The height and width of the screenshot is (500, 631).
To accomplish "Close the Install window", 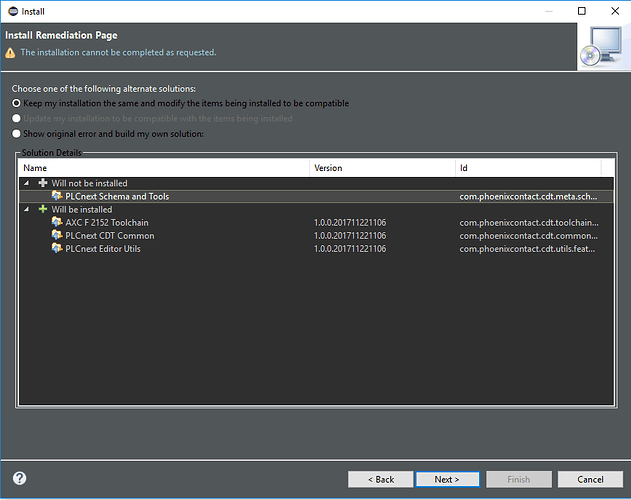I will [x=615, y=11].
